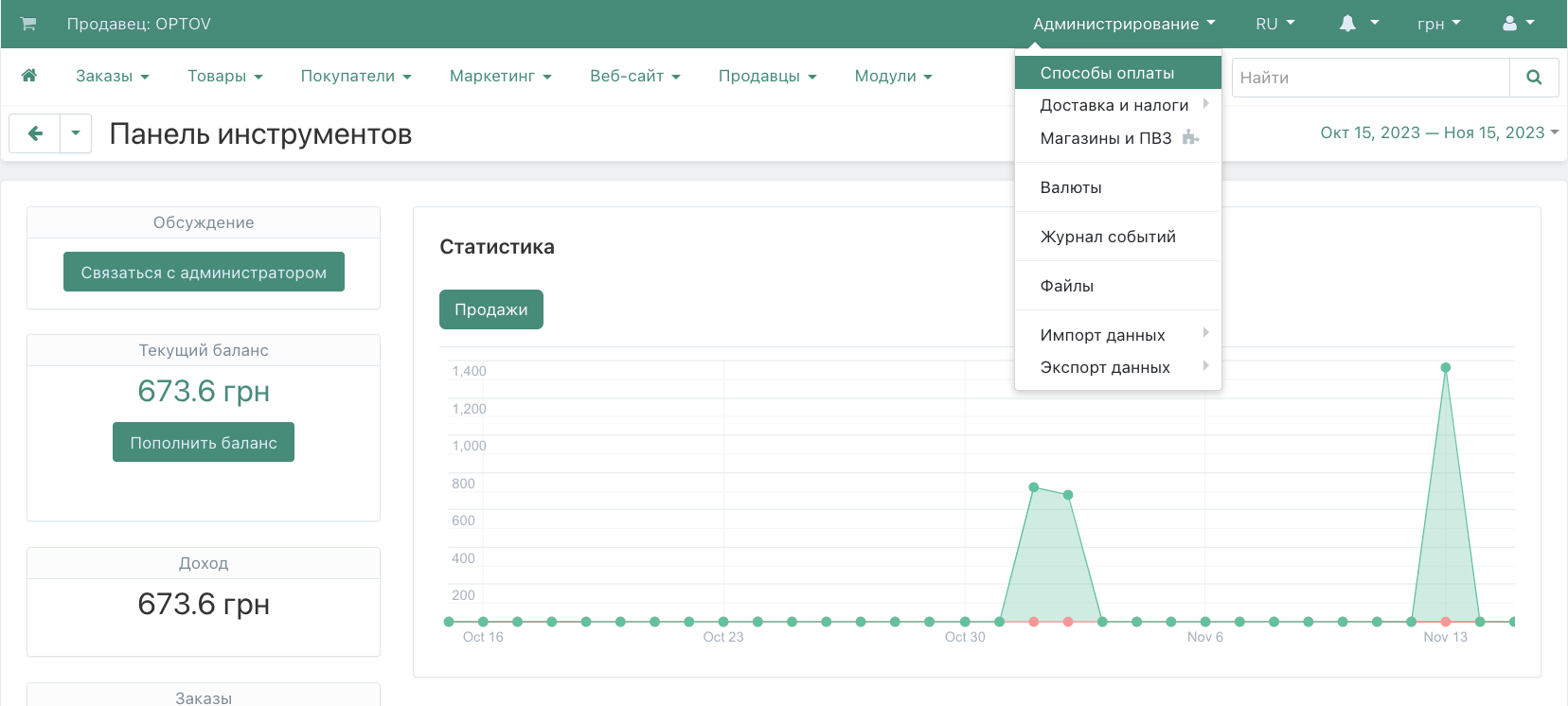The height and width of the screenshot is (706, 1568).
Task: Select the Продажи statistics tab
Action: 490,309
